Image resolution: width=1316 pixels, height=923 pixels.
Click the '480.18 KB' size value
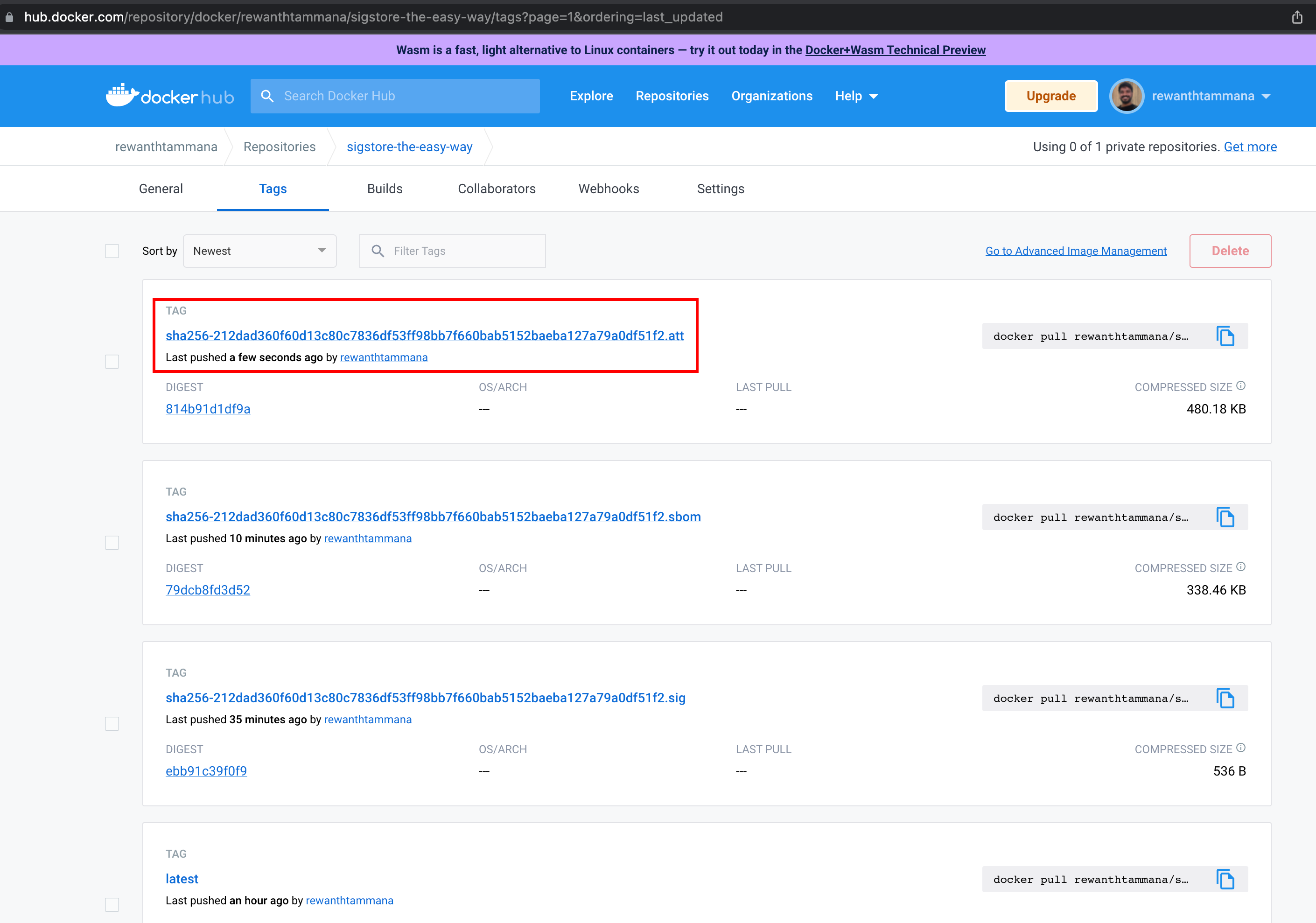pos(1216,409)
